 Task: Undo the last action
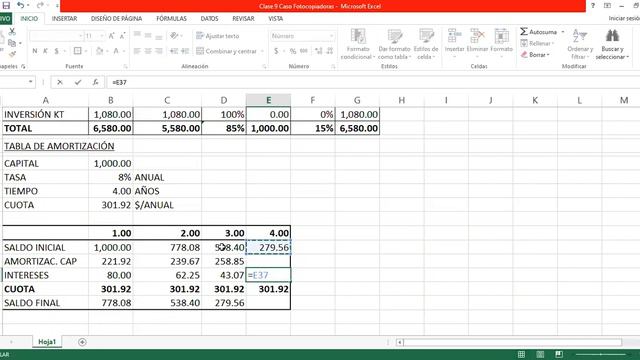20,5
